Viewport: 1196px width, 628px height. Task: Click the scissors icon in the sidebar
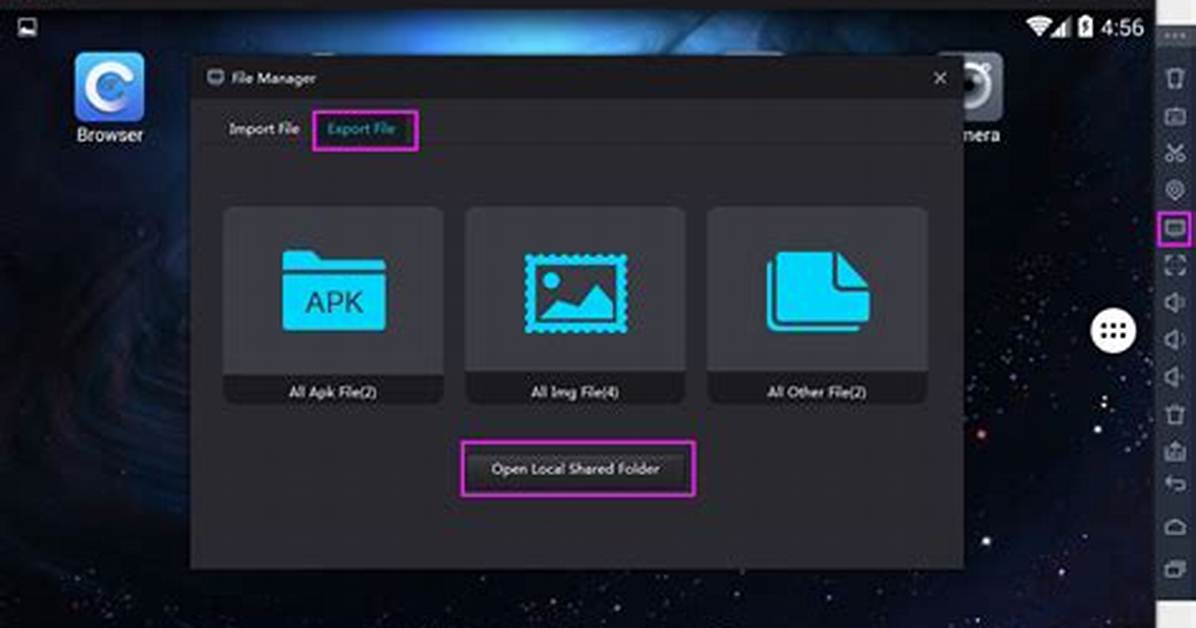pos(1175,153)
